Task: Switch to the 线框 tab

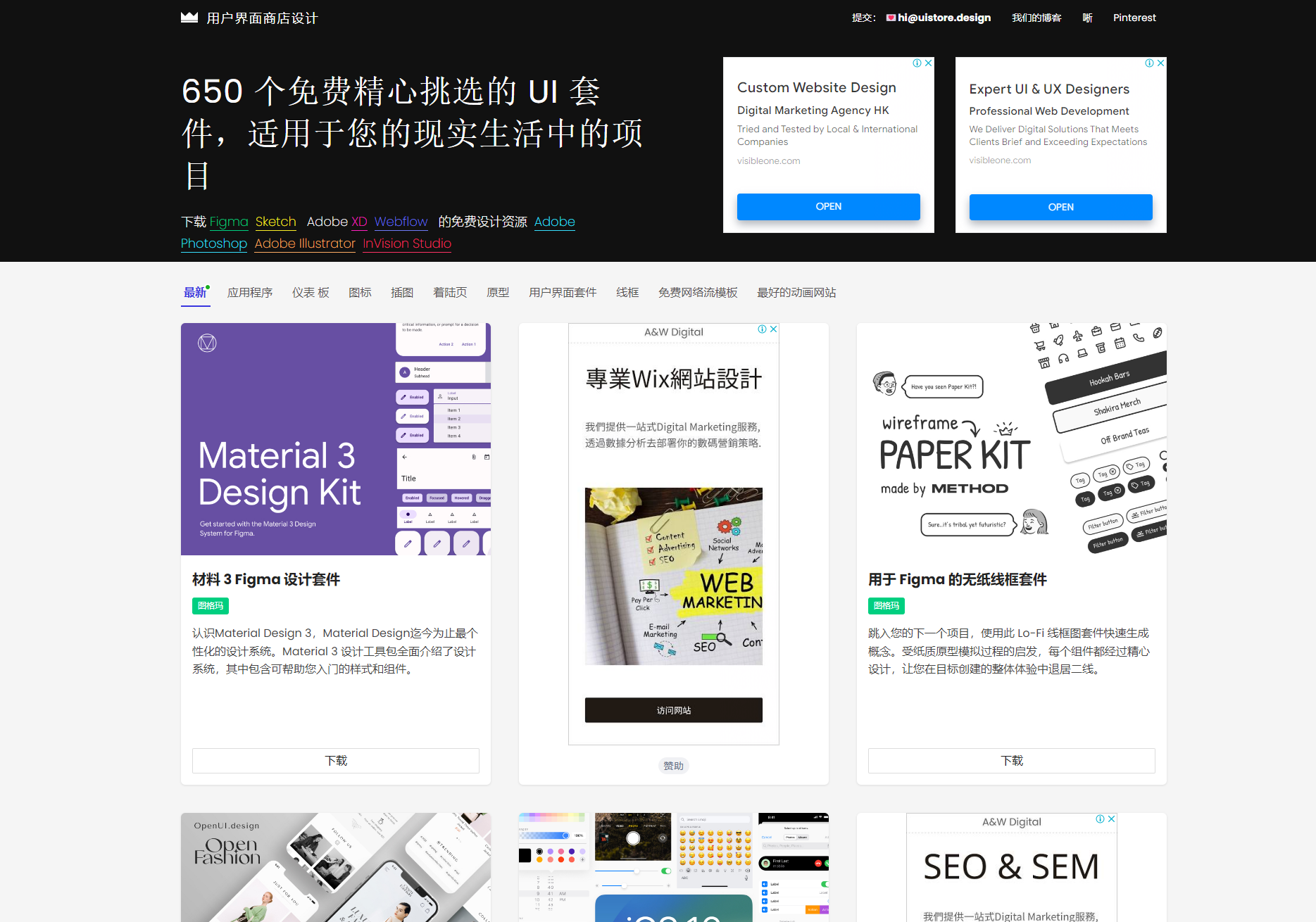Action: coord(627,293)
